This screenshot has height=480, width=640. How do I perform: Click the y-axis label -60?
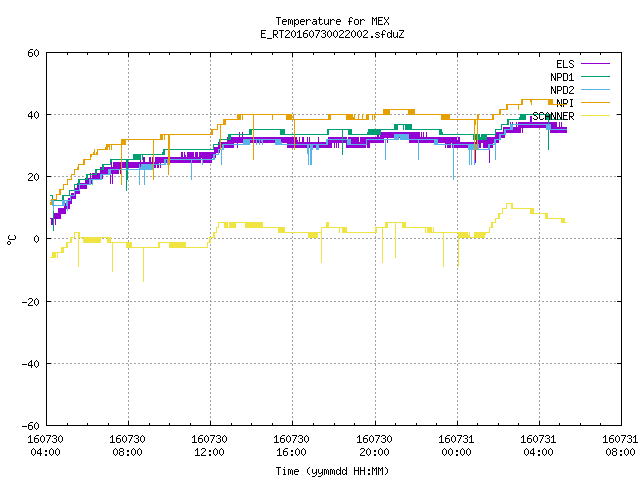[31, 426]
